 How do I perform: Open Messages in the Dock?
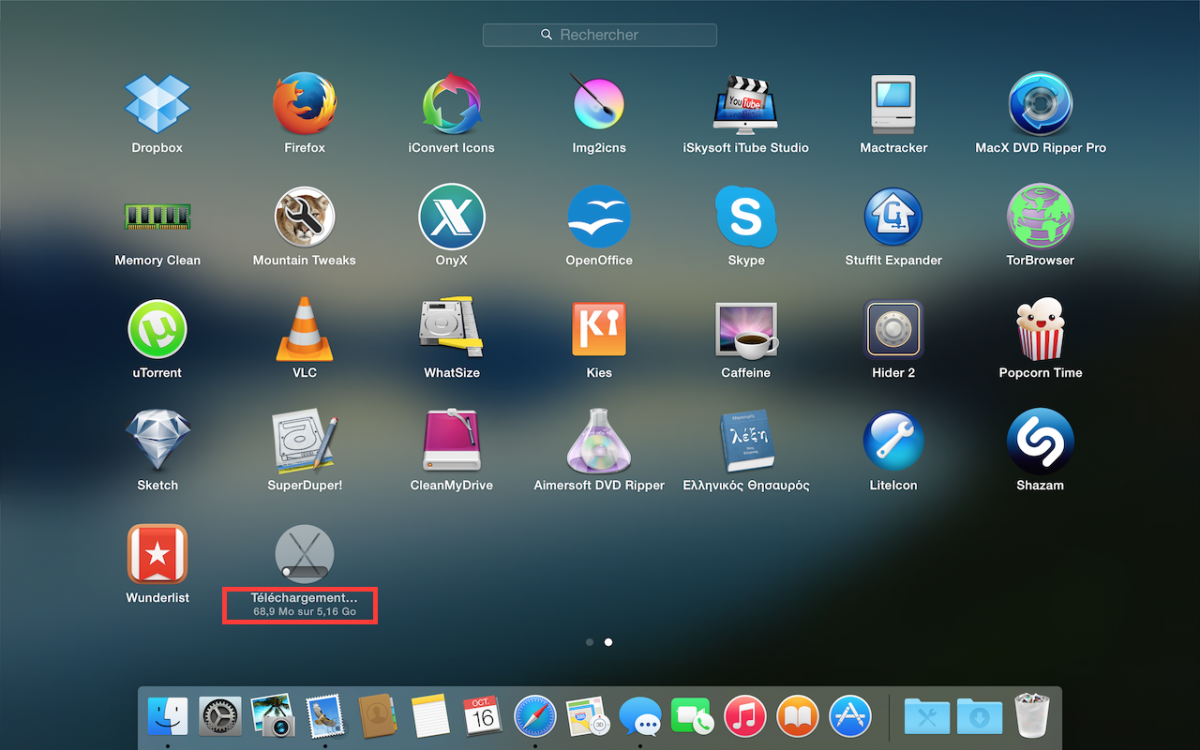point(640,716)
